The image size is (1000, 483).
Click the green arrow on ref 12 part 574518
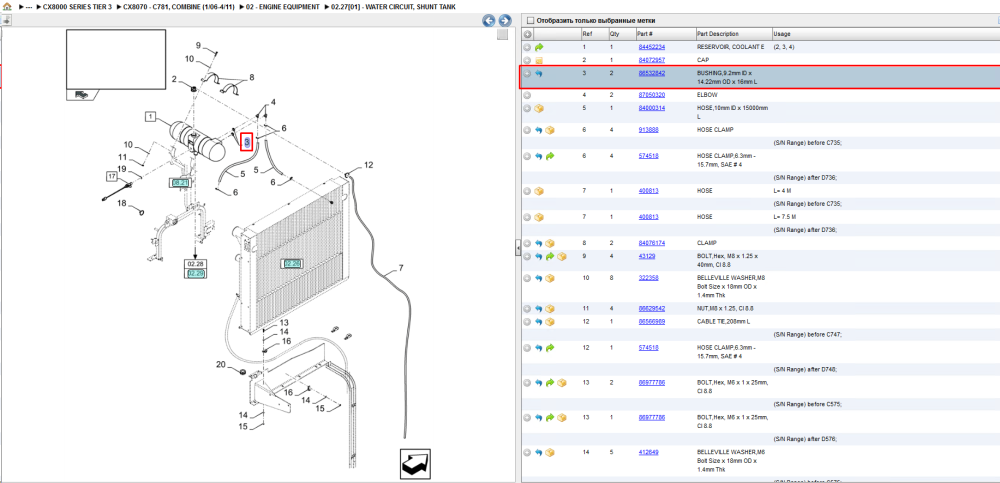550,348
